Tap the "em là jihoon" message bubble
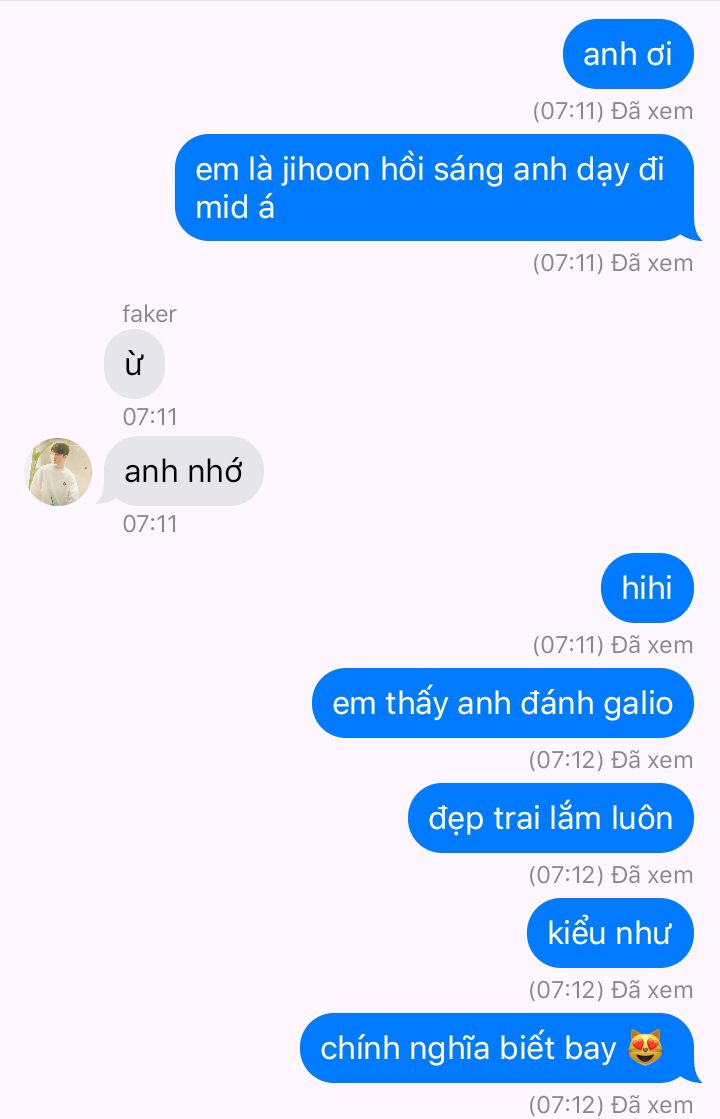The width and height of the screenshot is (720, 1119). (x=437, y=188)
